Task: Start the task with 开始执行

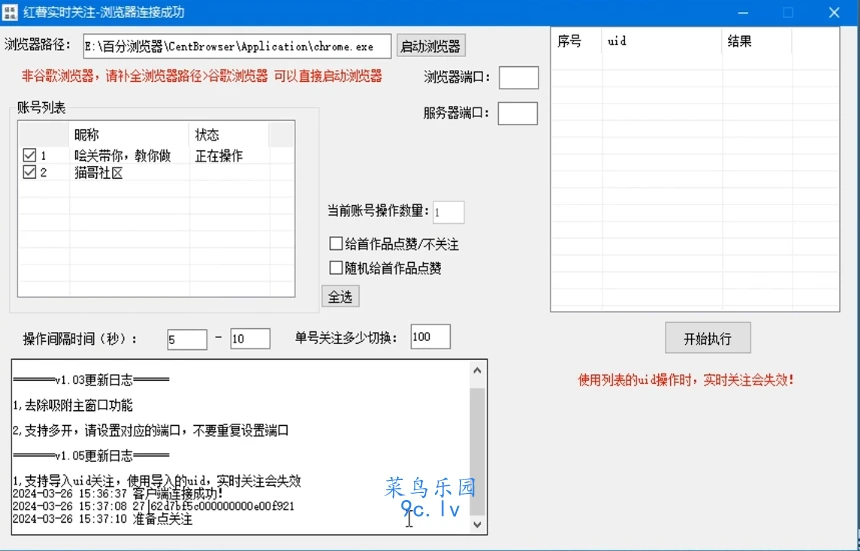Action: pyautogui.click(x=707, y=338)
